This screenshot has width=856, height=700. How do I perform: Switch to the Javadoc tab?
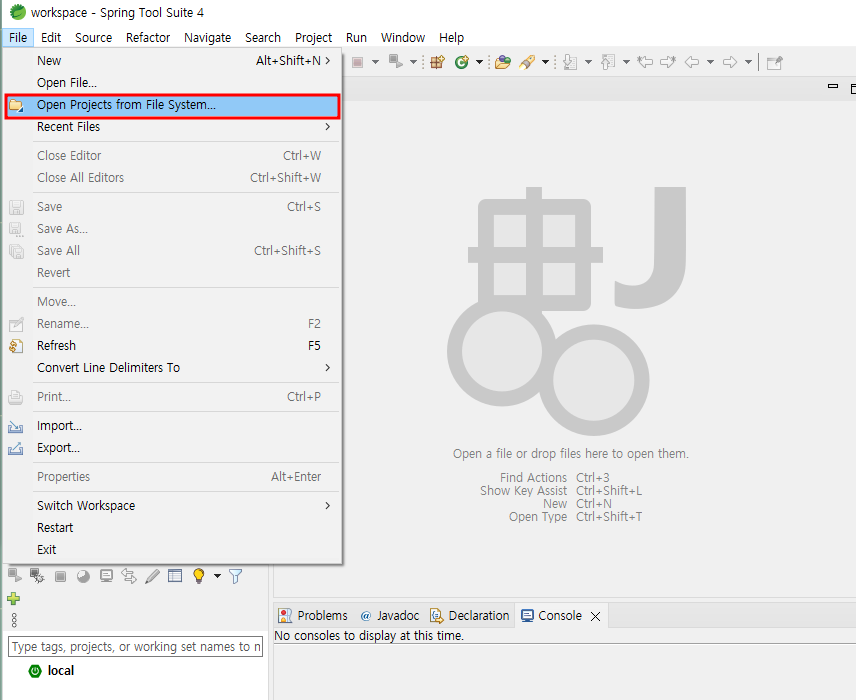390,616
